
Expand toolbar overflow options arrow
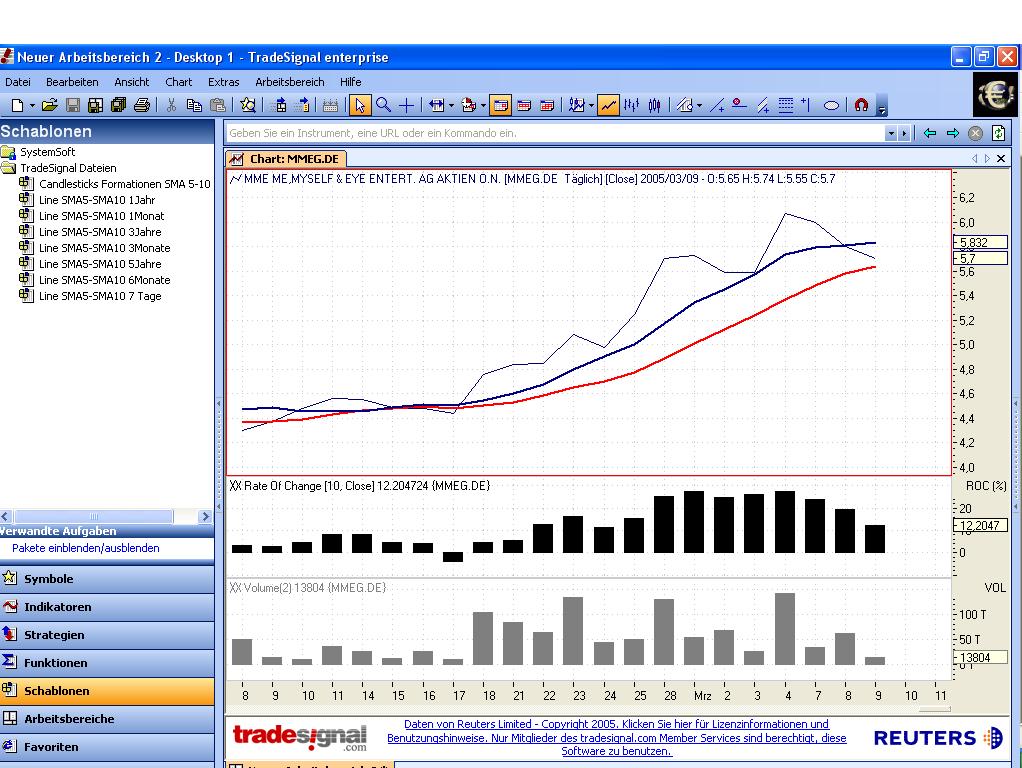(x=882, y=108)
